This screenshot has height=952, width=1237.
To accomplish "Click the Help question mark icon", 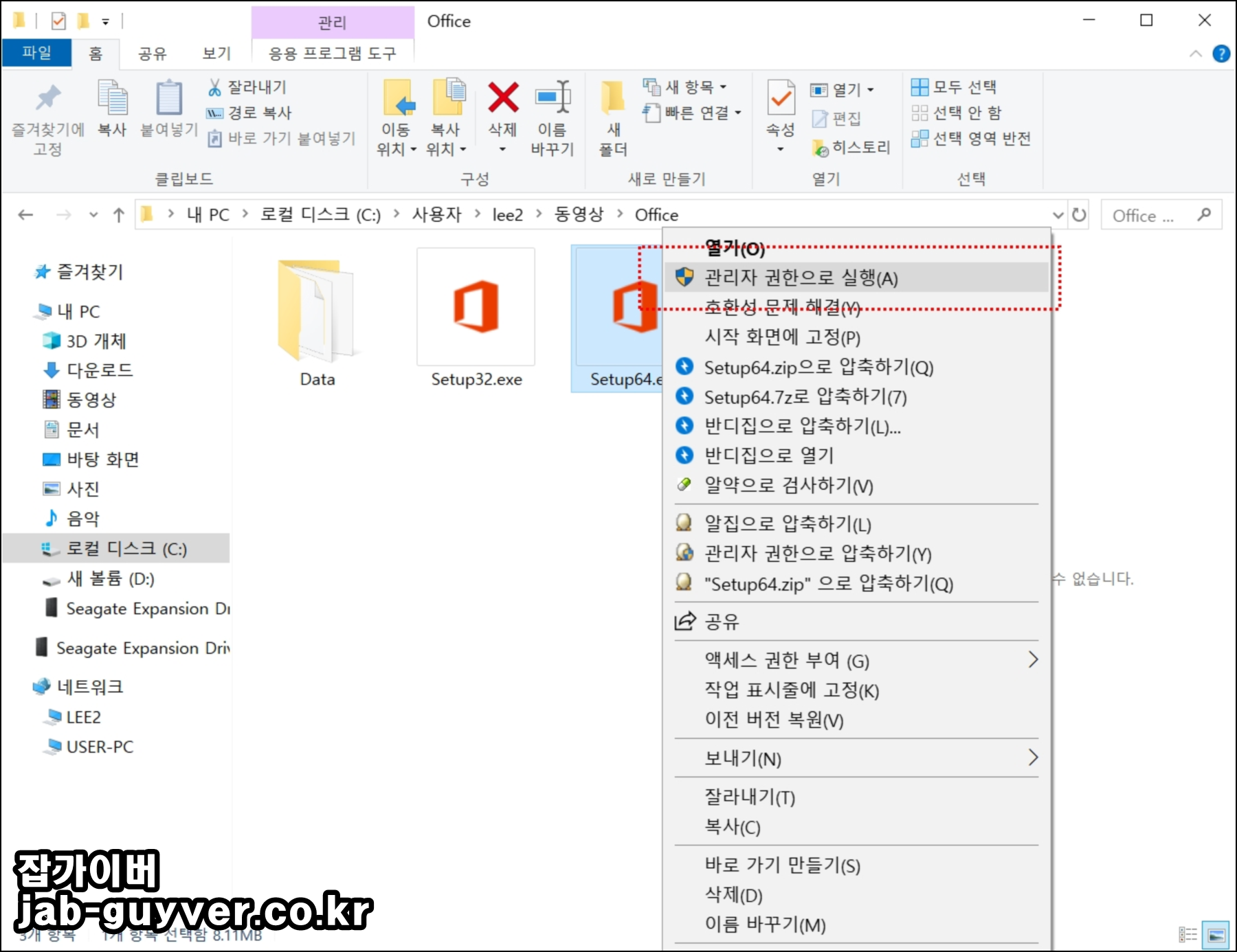I will 1221,54.
